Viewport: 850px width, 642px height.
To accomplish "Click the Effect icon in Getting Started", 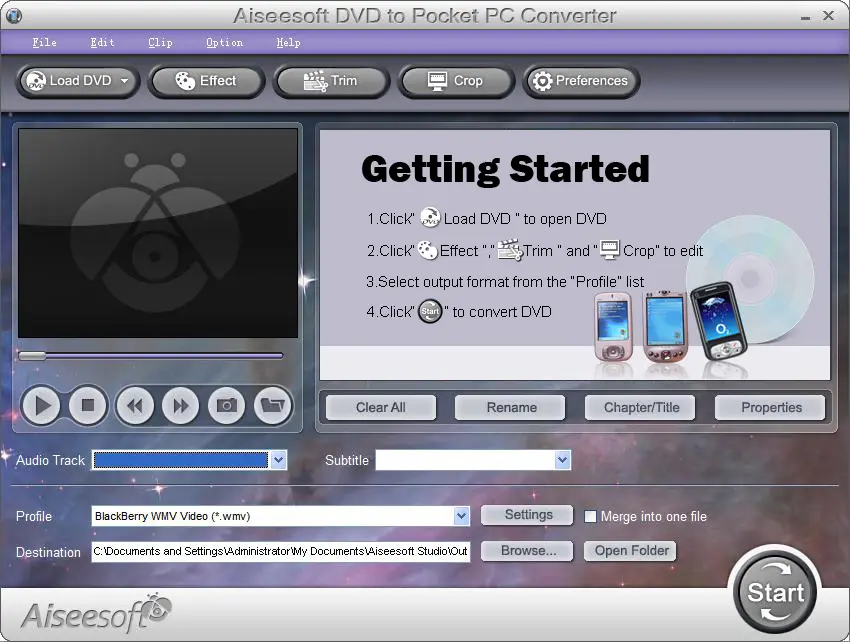I will click(x=428, y=250).
